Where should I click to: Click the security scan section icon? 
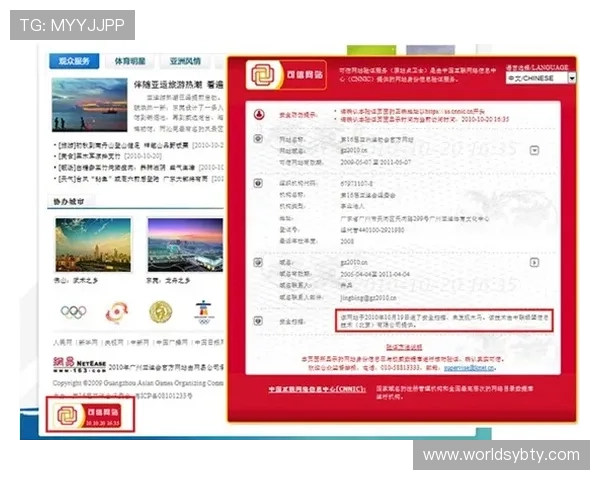tap(258, 321)
